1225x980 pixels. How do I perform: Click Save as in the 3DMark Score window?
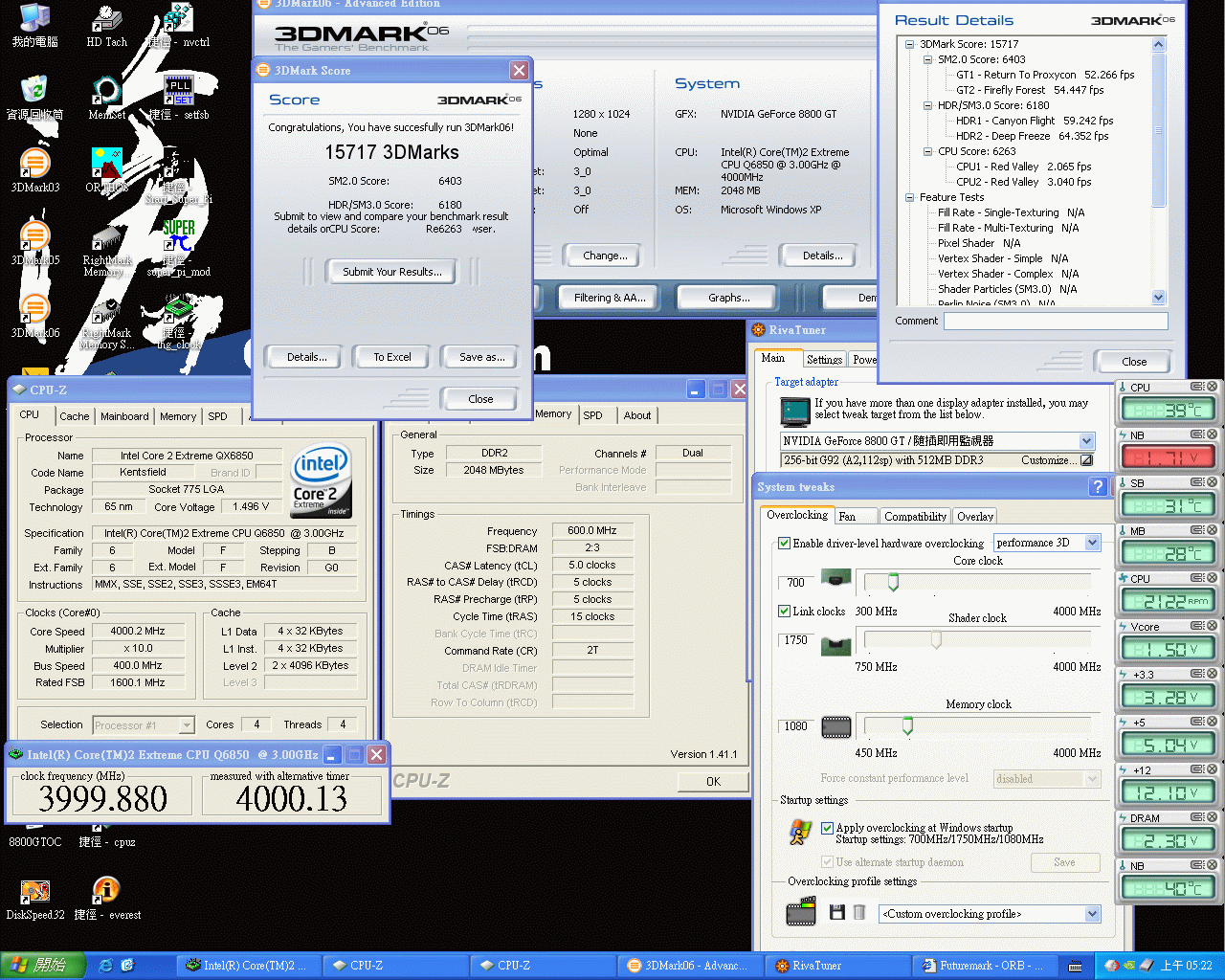[x=479, y=356]
